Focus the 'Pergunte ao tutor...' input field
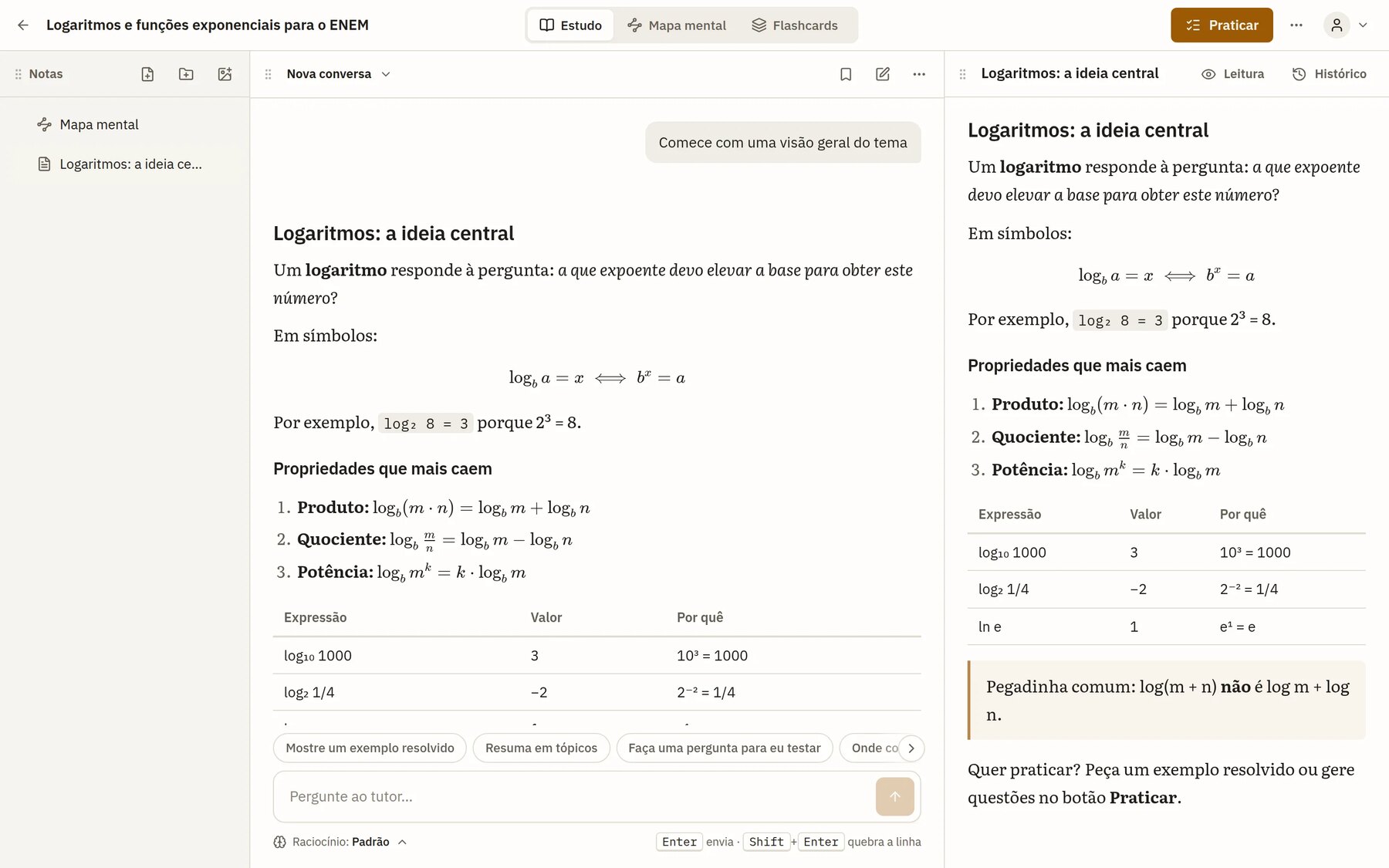 coord(574,796)
